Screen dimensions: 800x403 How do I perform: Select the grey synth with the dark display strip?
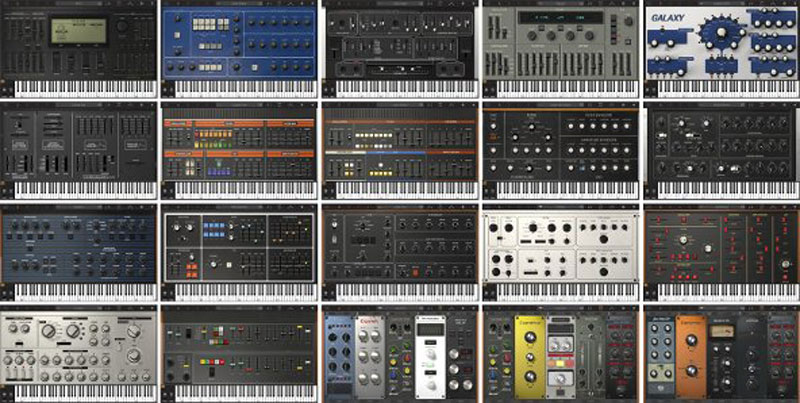coord(560,49)
